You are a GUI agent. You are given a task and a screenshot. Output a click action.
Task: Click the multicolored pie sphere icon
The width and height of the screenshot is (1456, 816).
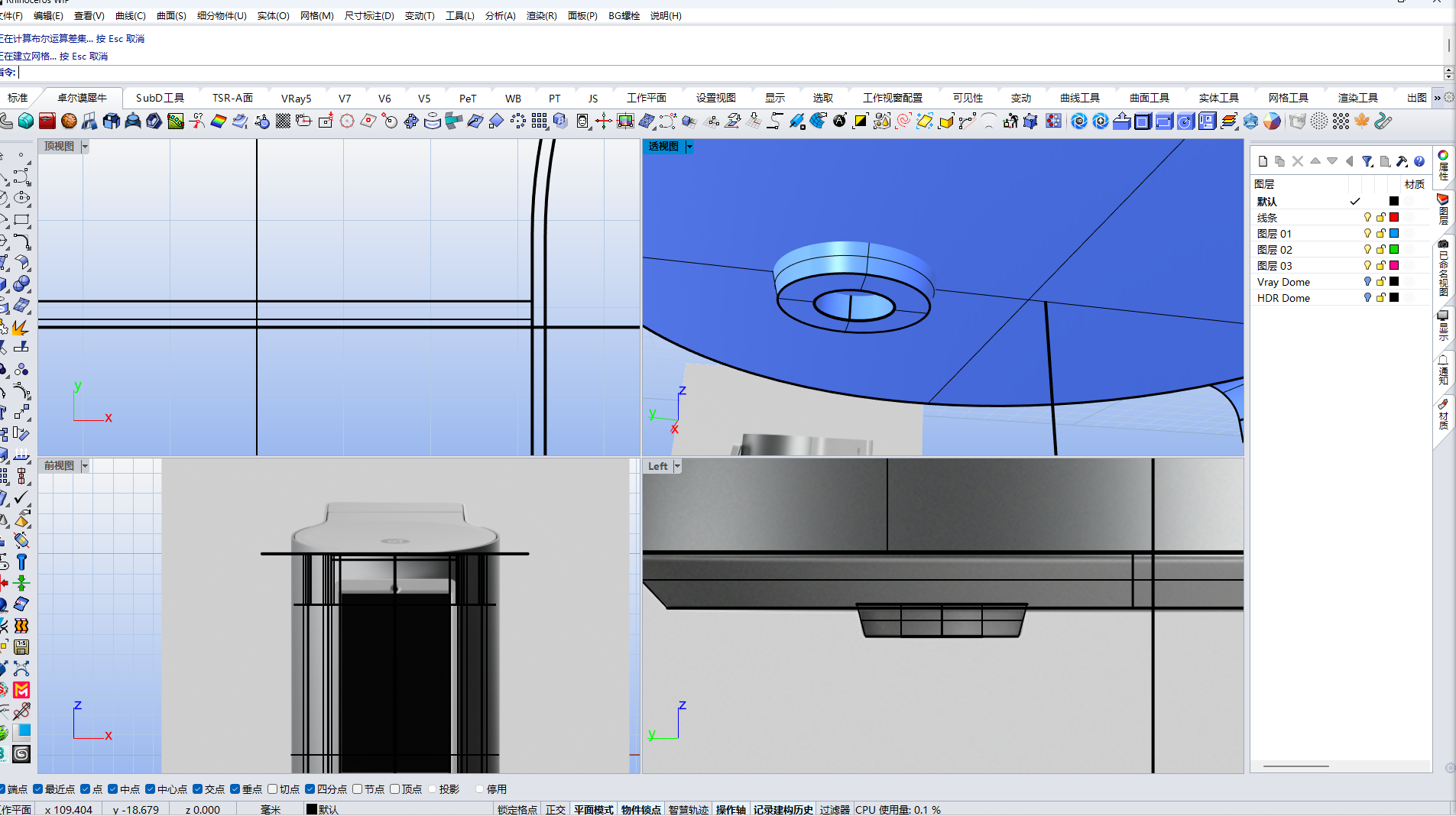pyautogui.click(x=1272, y=121)
